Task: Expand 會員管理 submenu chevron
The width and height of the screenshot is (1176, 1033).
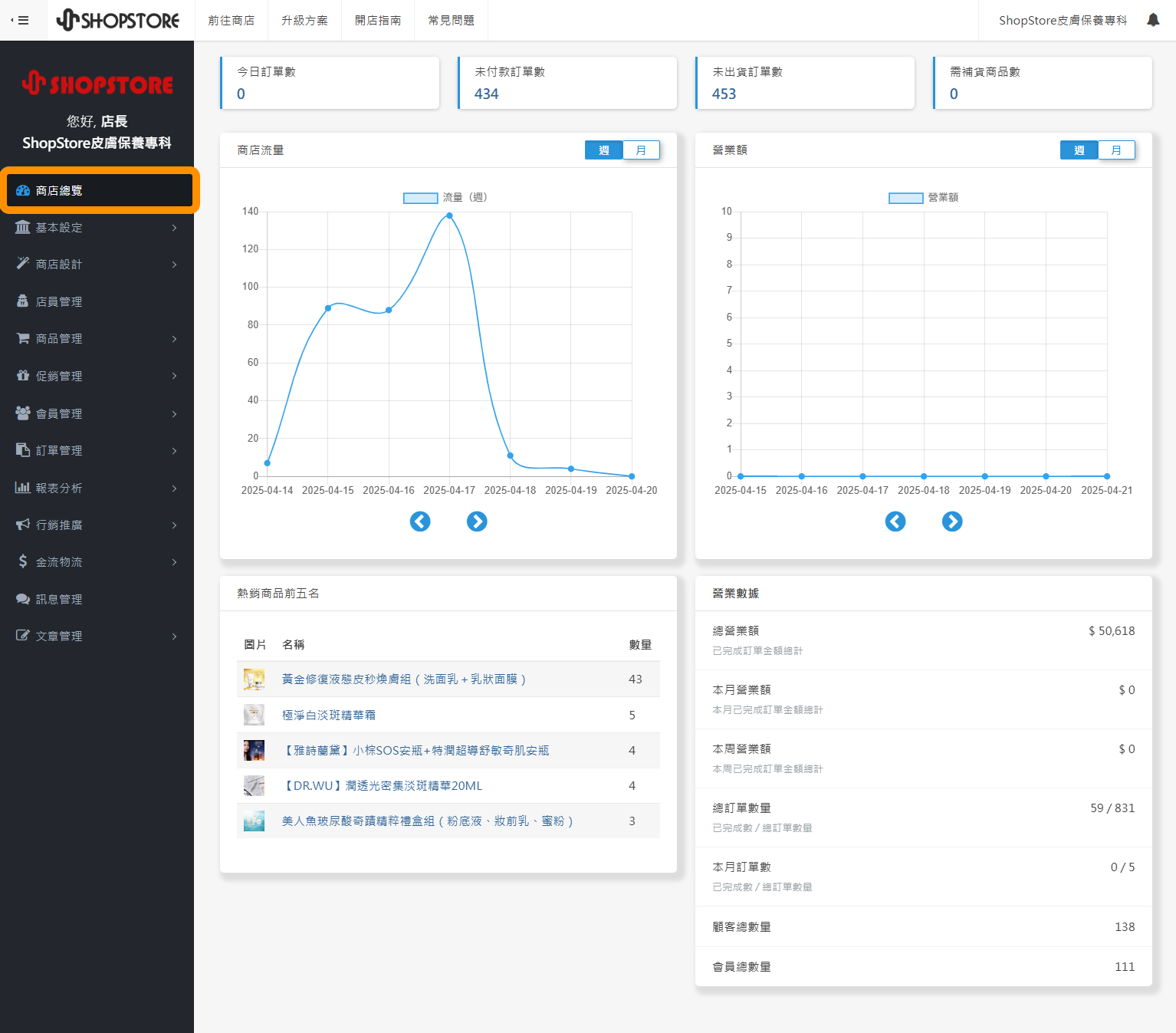Action: [175, 413]
